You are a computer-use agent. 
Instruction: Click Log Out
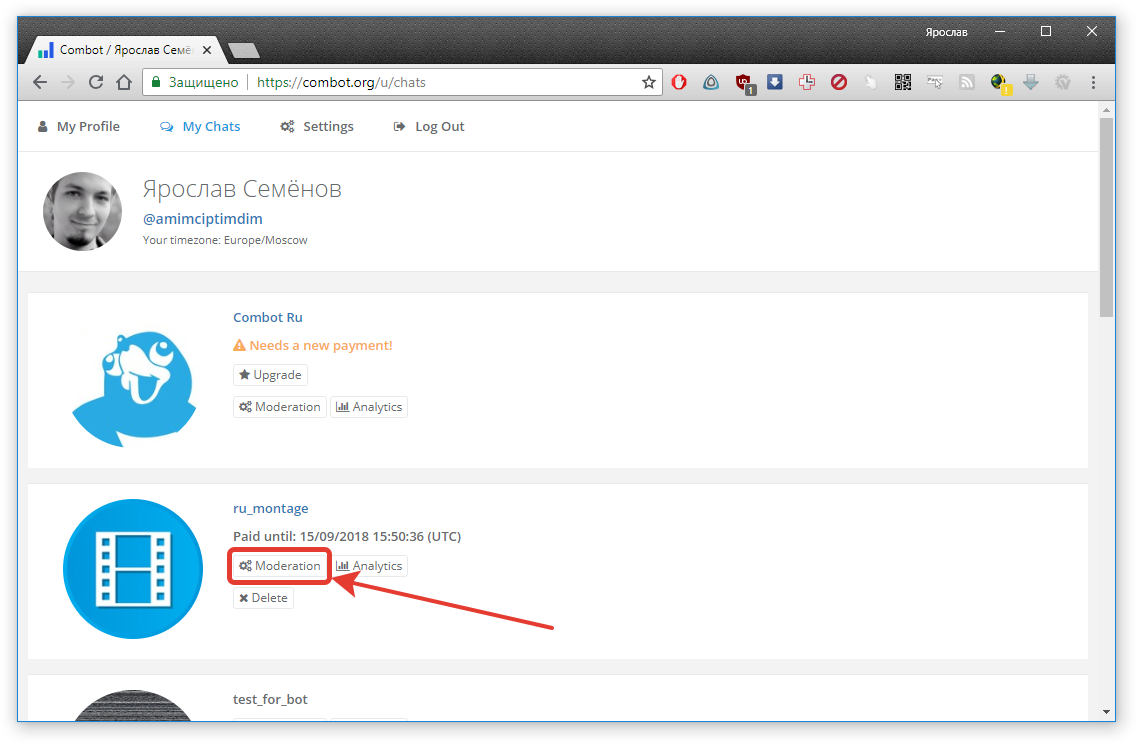pos(429,126)
